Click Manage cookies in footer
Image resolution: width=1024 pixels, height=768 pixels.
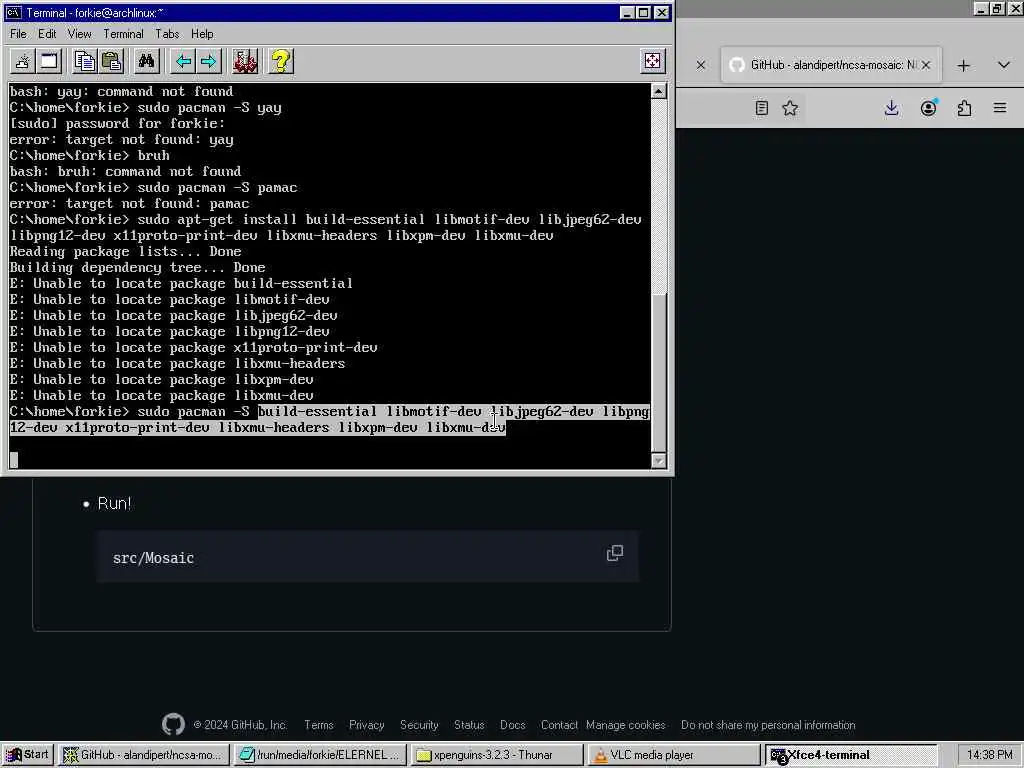(626, 725)
